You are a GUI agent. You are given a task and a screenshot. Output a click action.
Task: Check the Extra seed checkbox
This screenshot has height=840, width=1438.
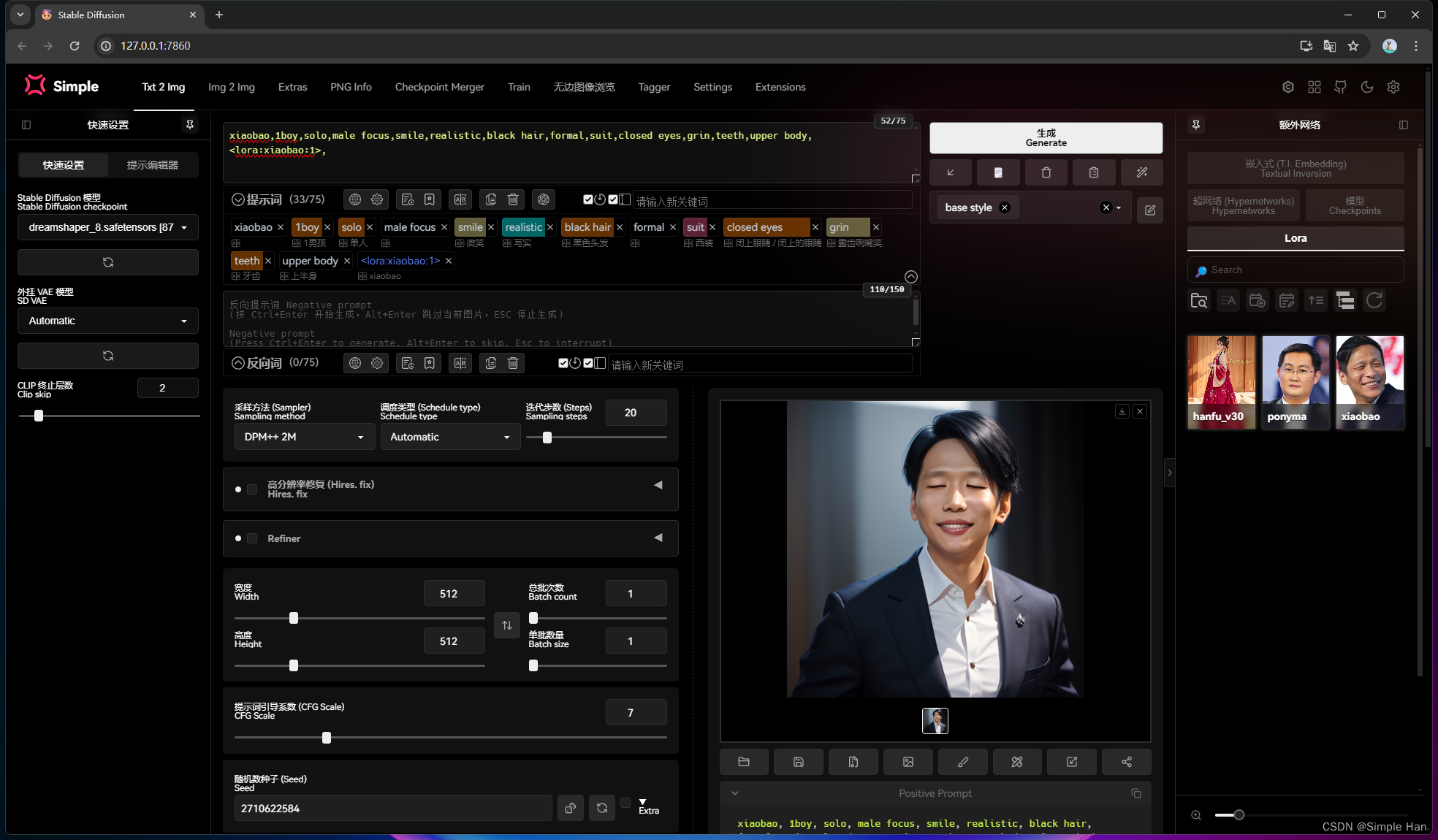(x=625, y=803)
